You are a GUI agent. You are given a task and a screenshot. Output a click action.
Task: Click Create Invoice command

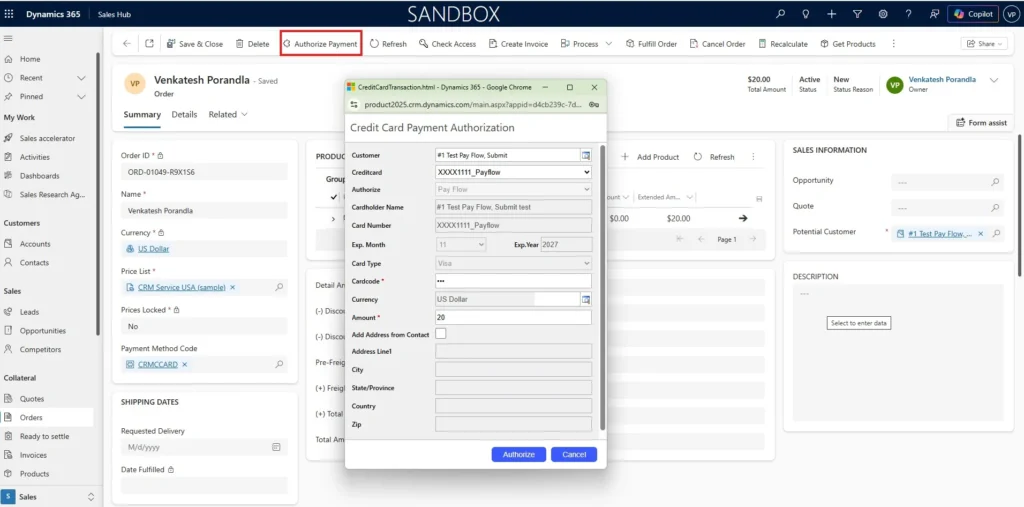point(518,44)
